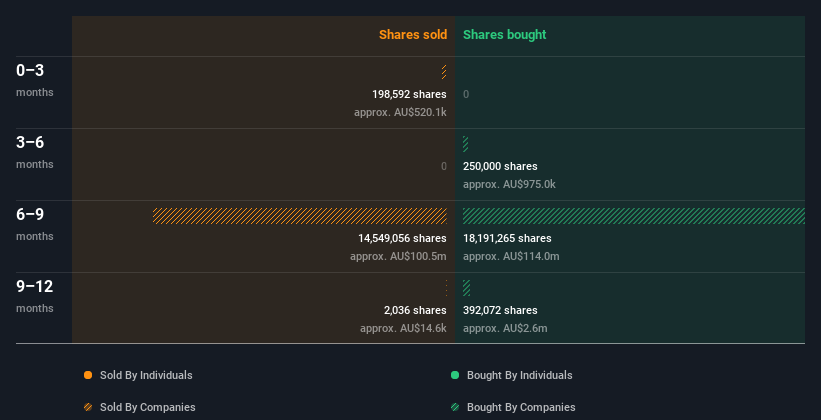Click the 18,191,265 shares value

[x=507, y=238]
